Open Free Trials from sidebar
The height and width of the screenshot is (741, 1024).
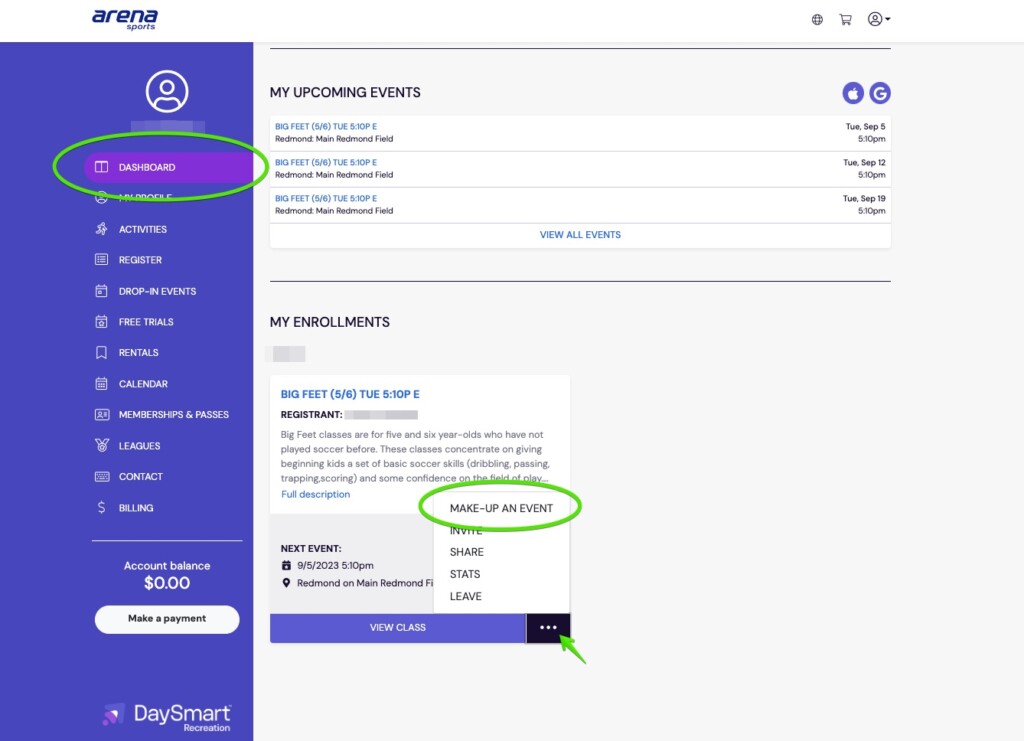(x=145, y=322)
